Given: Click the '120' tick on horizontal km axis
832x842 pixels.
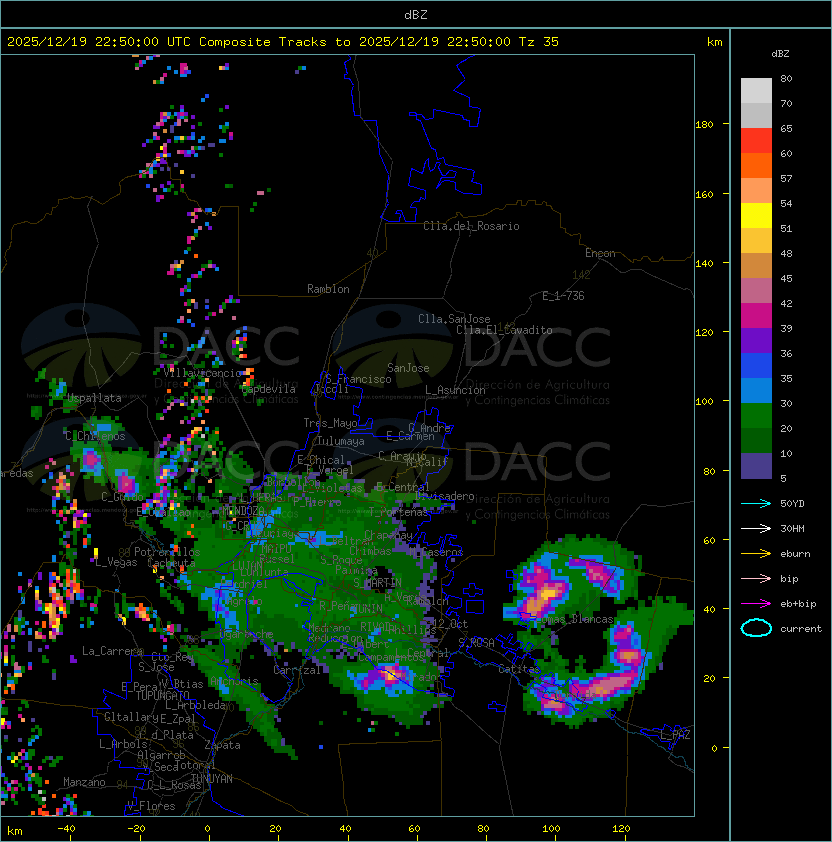Looking at the screenshot, I should click(621, 829).
